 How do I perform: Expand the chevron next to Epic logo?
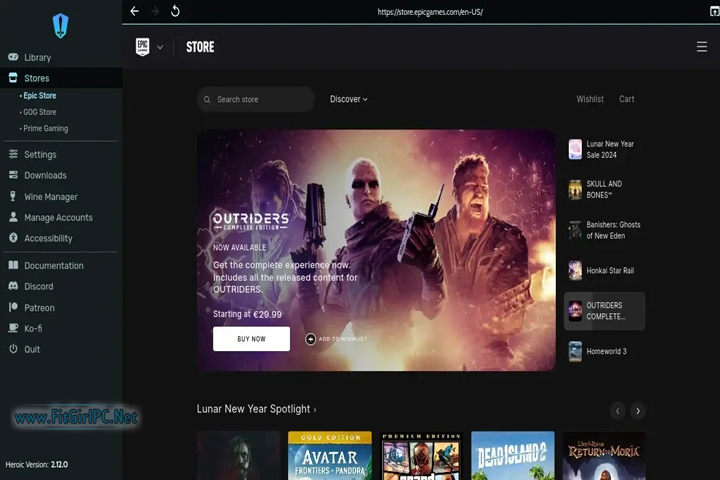click(x=160, y=47)
